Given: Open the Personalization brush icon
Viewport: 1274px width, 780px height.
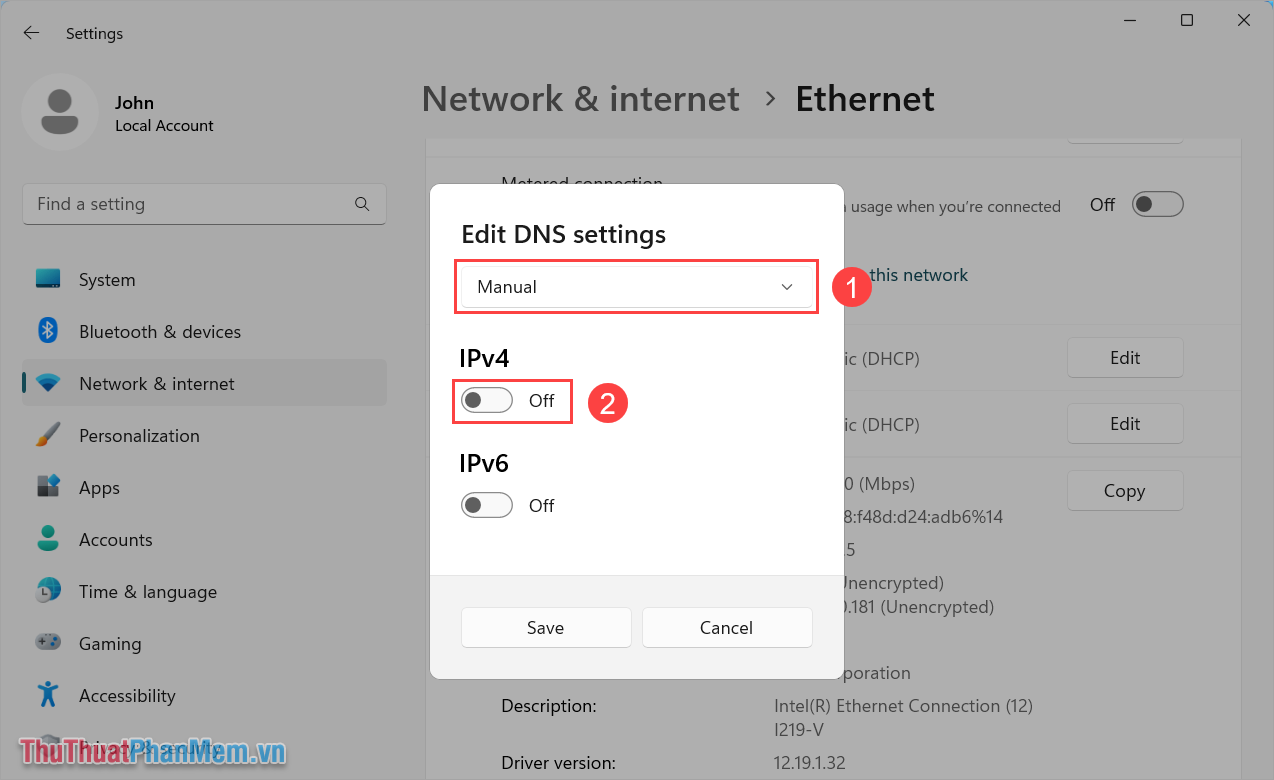Looking at the screenshot, I should [x=48, y=435].
